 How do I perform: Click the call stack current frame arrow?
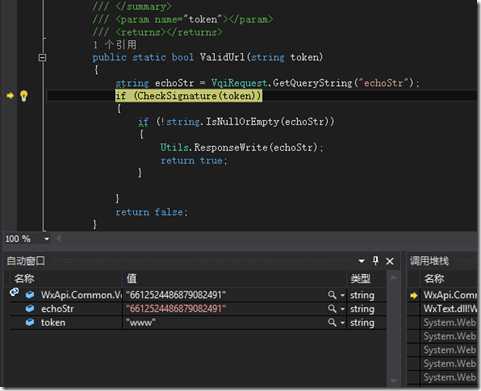(414, 295)
